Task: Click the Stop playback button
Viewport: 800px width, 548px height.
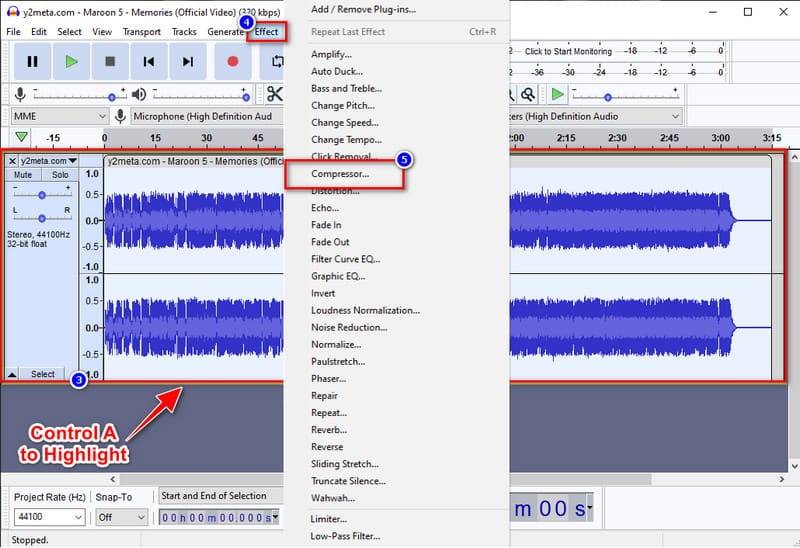Action: point(110,61)
